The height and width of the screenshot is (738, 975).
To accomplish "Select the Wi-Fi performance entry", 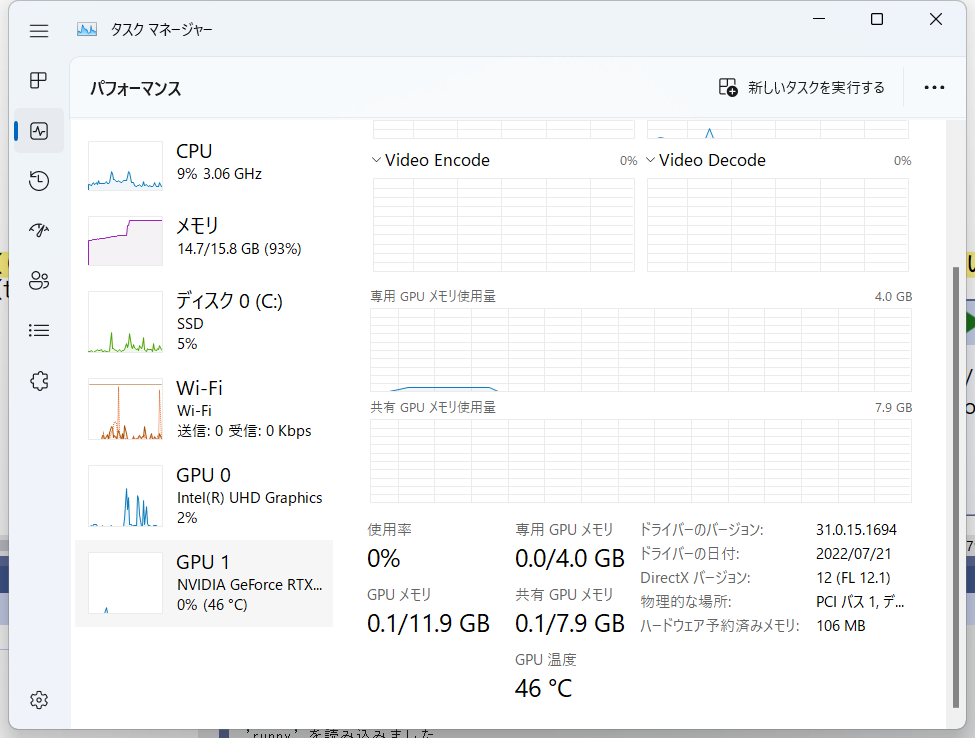I will click(204, 408).
